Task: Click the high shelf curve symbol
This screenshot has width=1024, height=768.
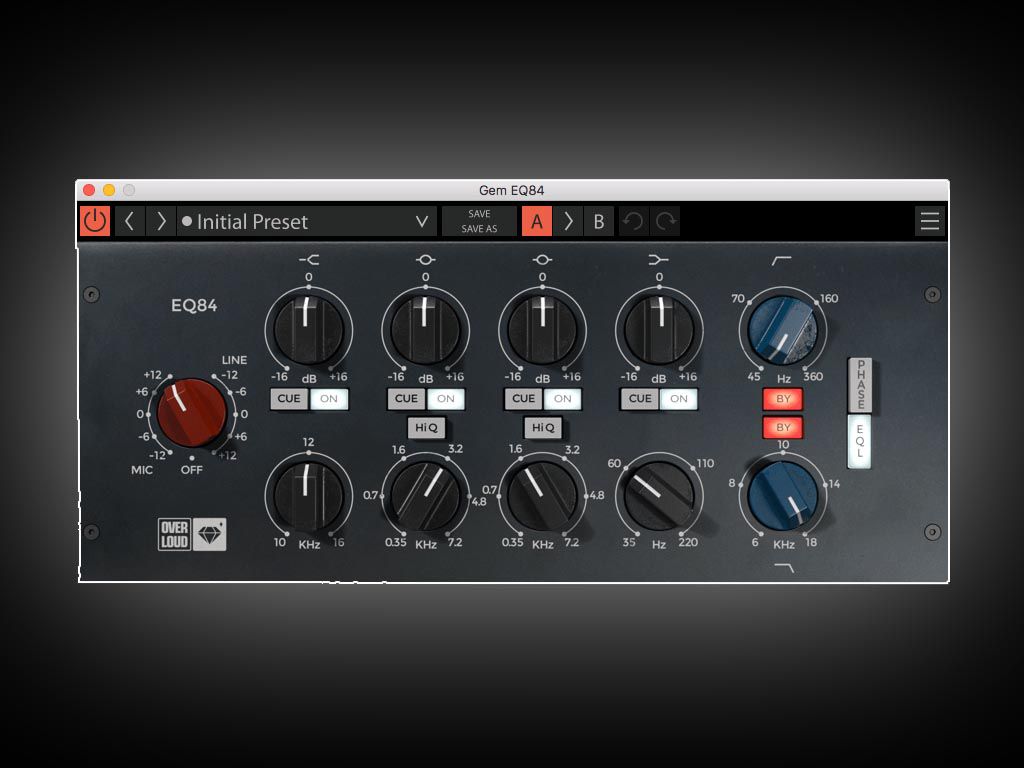Action: point(309,260)
